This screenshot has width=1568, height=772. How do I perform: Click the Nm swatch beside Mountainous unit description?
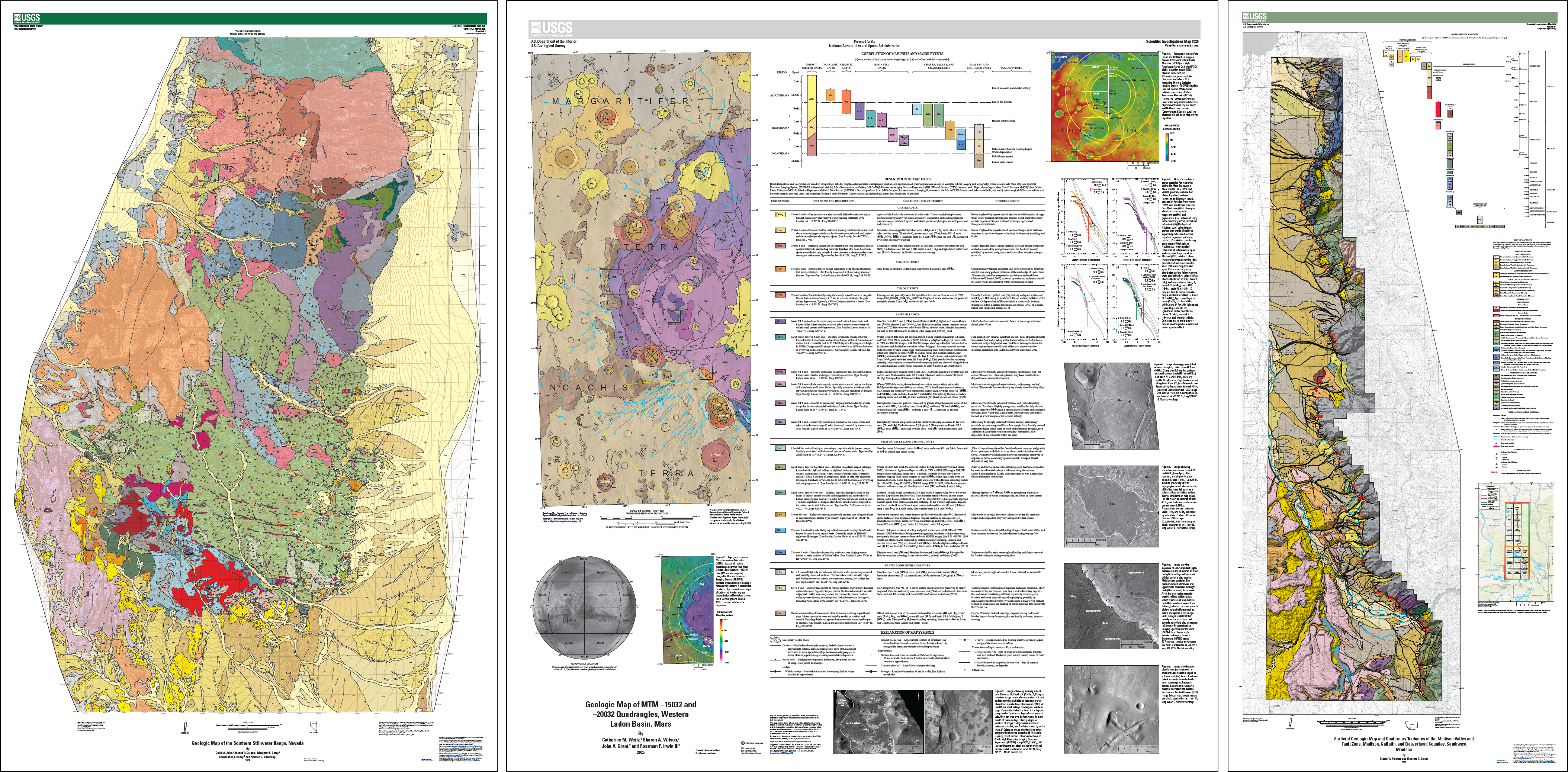(780, 614)
